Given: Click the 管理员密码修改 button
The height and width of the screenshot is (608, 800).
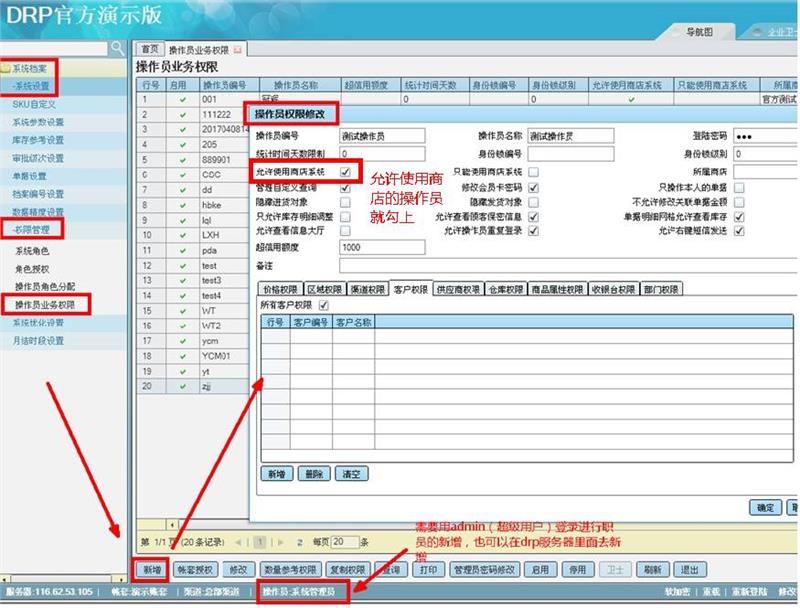Looking at the screenshot, I should click(484, 570).
